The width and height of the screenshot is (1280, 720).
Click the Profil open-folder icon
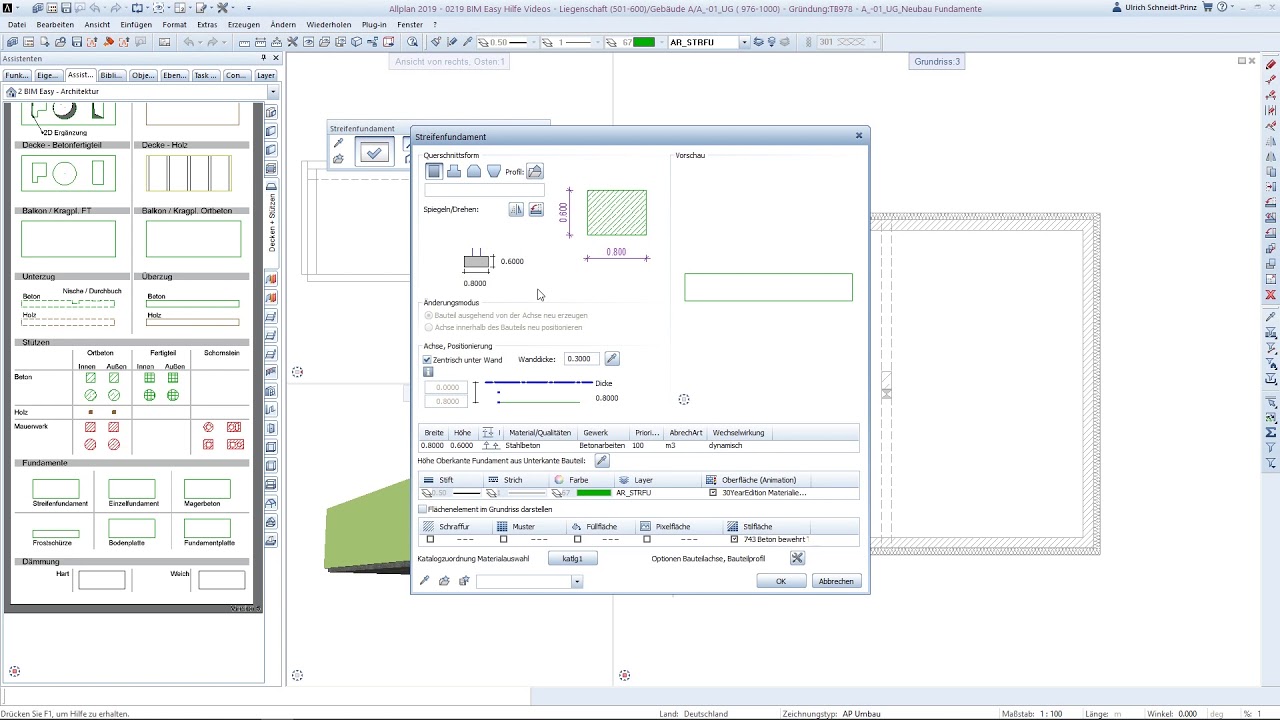[535, 172]
